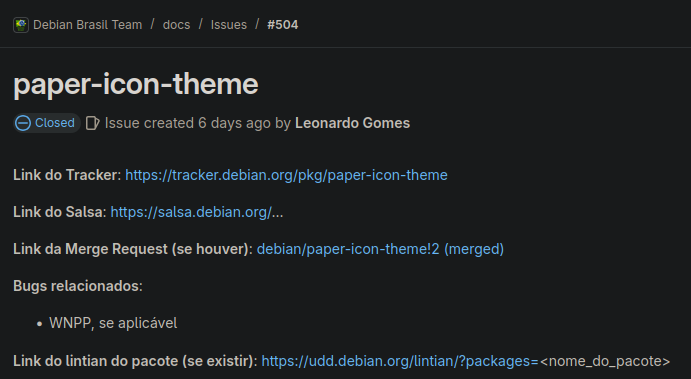The width and height of the screenshot is (691, 379).
Task: Click the '6 days ago' timestamp
Action: point(234,123)
